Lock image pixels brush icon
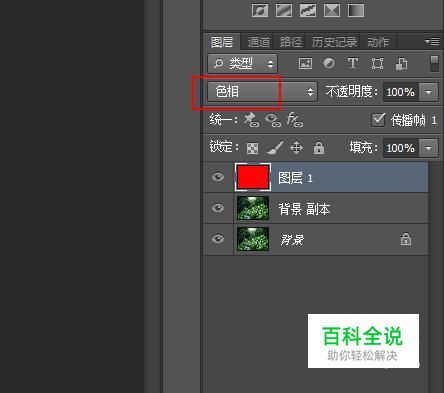This screenshot has width=444, height=393. click(275, 148)
